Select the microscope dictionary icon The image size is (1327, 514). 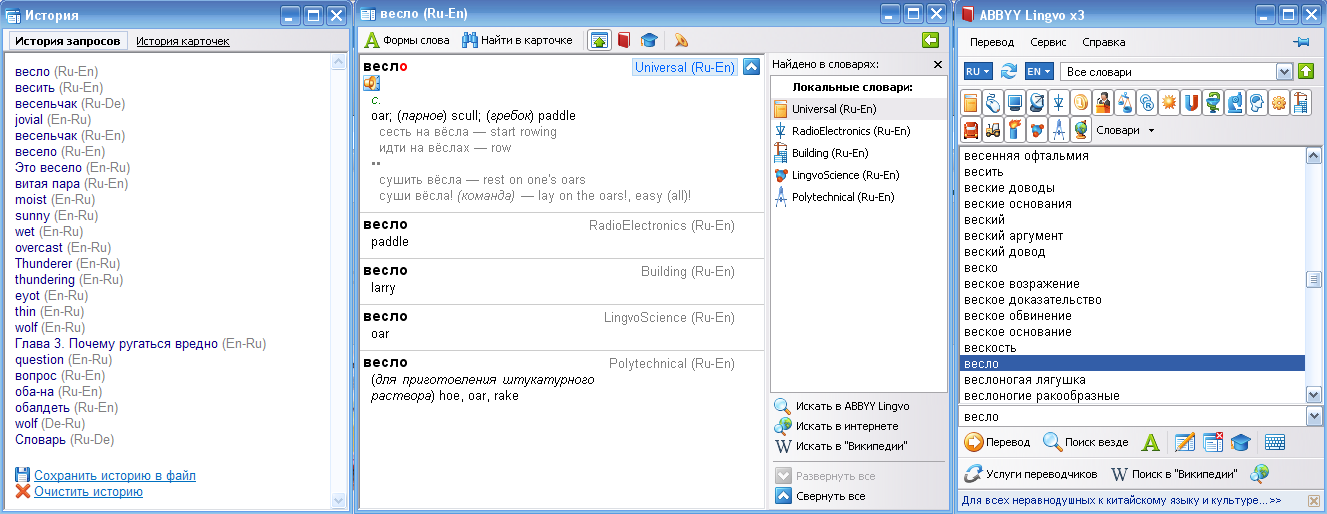click(1235, 102)
